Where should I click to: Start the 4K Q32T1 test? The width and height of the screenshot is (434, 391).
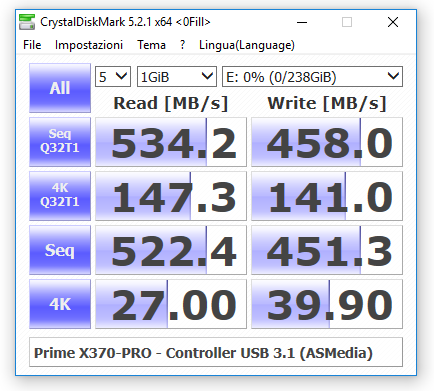pyautogui.click(x=60, y=196)
